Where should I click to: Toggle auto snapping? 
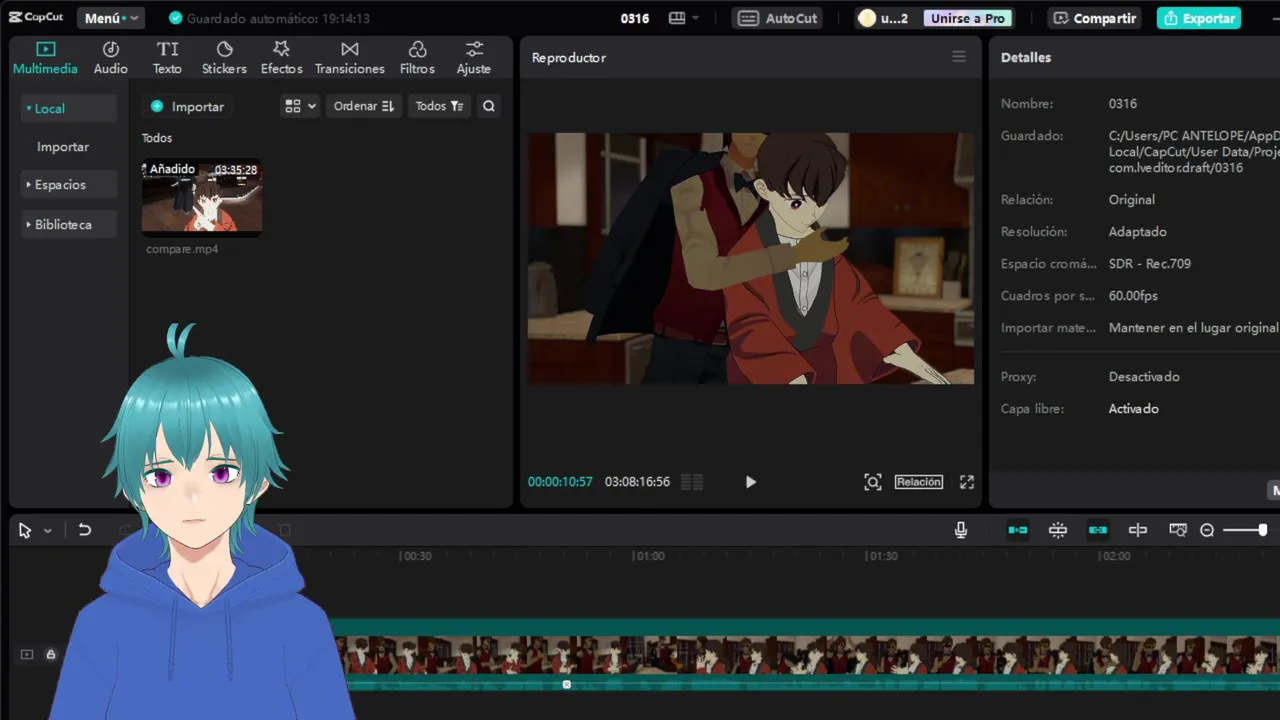point(1058,530)
